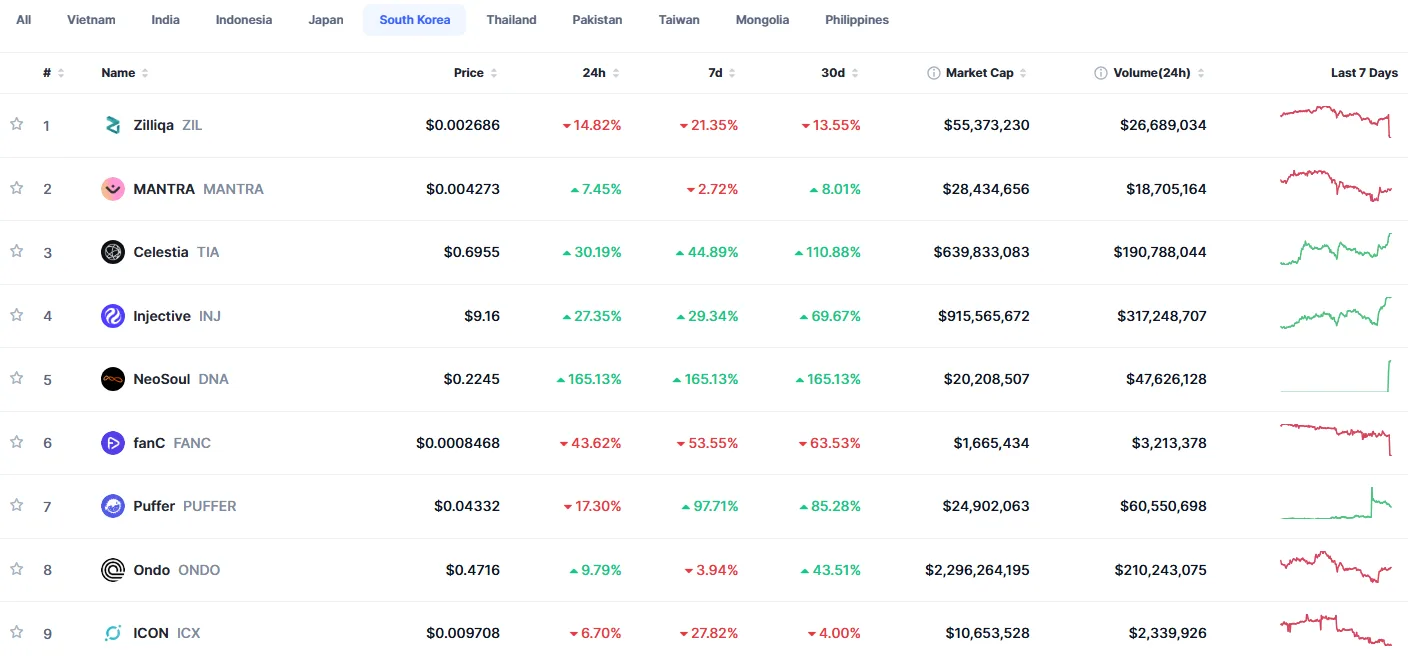1408x660 pixels.
Task: Switch to the Vietnam tab
Action: click(91, 20)
